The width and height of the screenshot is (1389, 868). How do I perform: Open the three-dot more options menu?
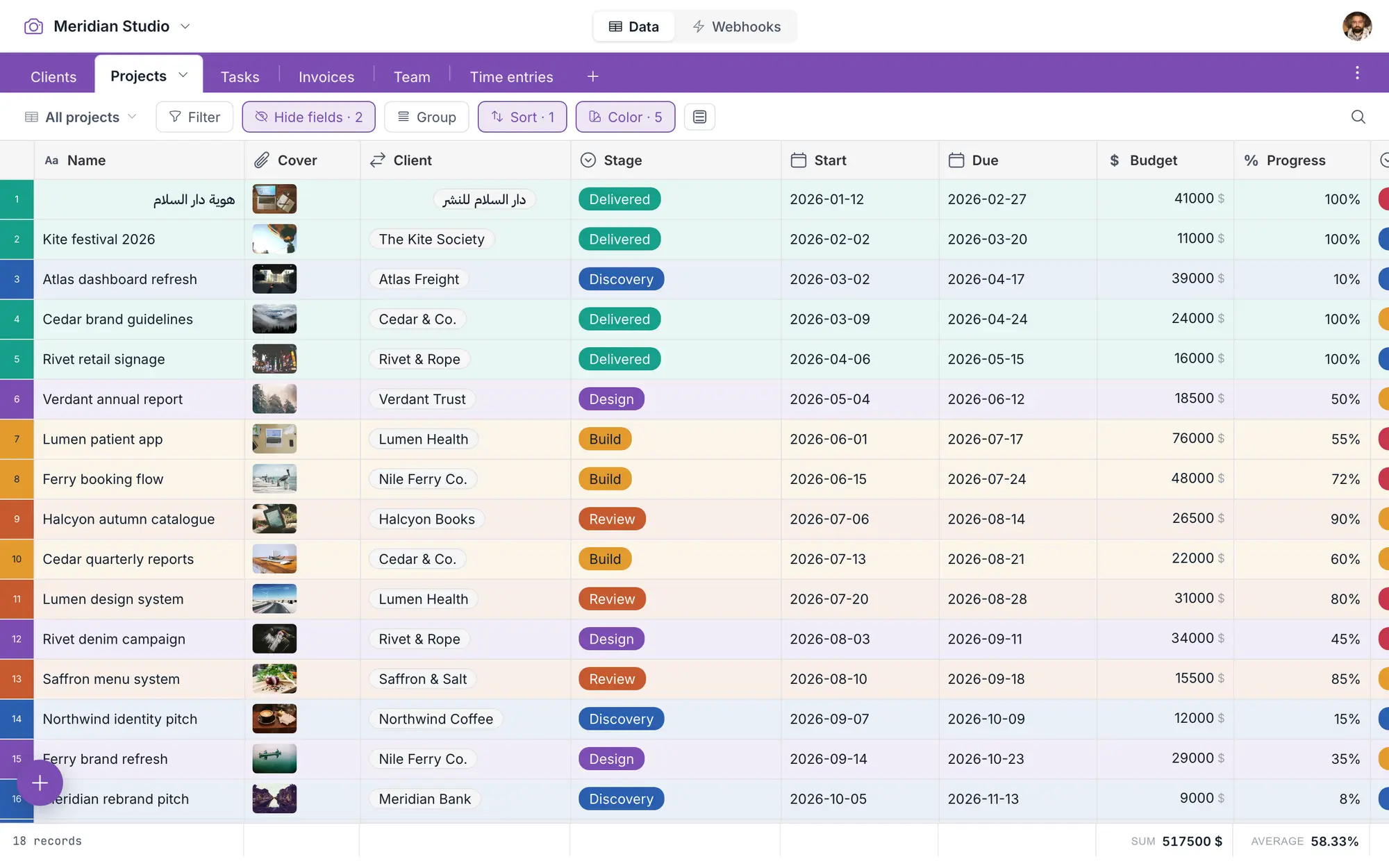[1357, 73]
